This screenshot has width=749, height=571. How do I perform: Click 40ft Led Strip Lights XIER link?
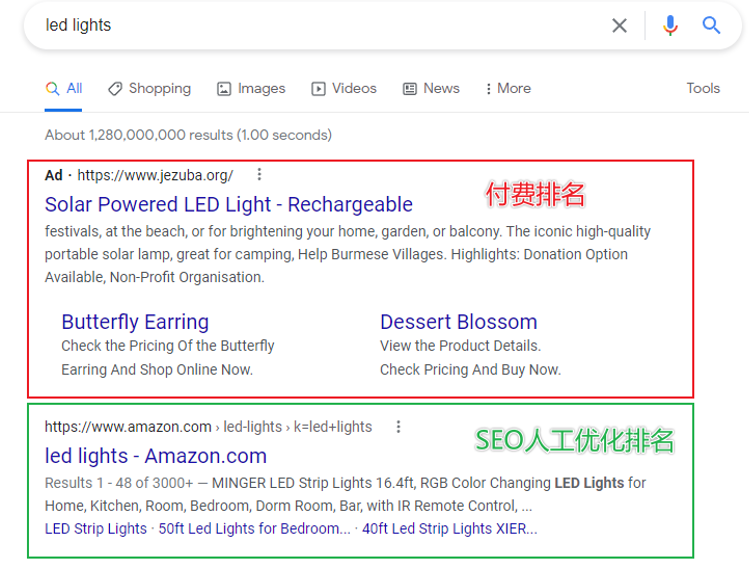click(x=449, y=528)
